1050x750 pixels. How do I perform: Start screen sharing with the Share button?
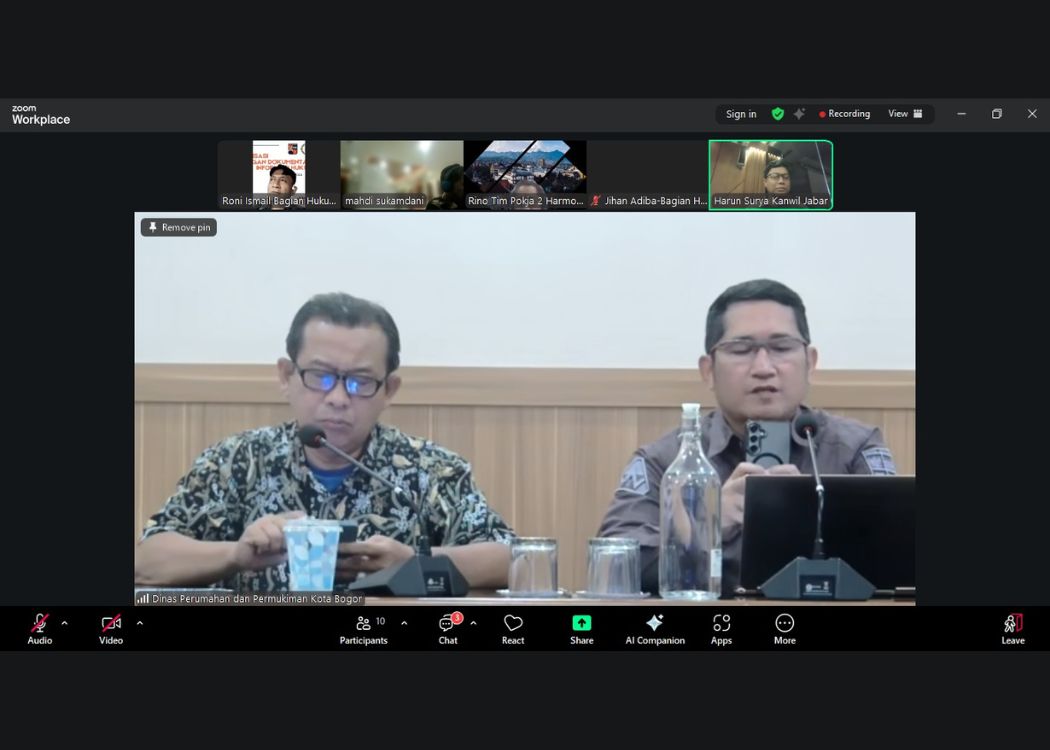582,628
